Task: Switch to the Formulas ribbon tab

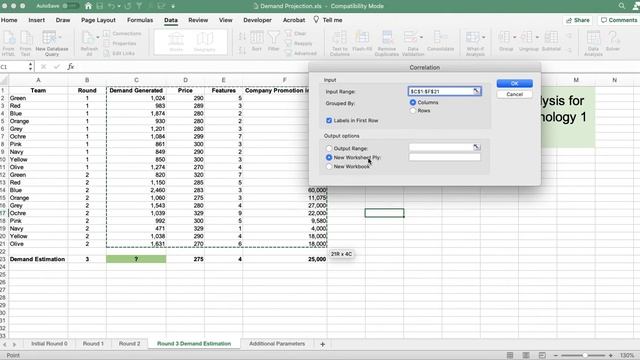Action: (140, 20)
